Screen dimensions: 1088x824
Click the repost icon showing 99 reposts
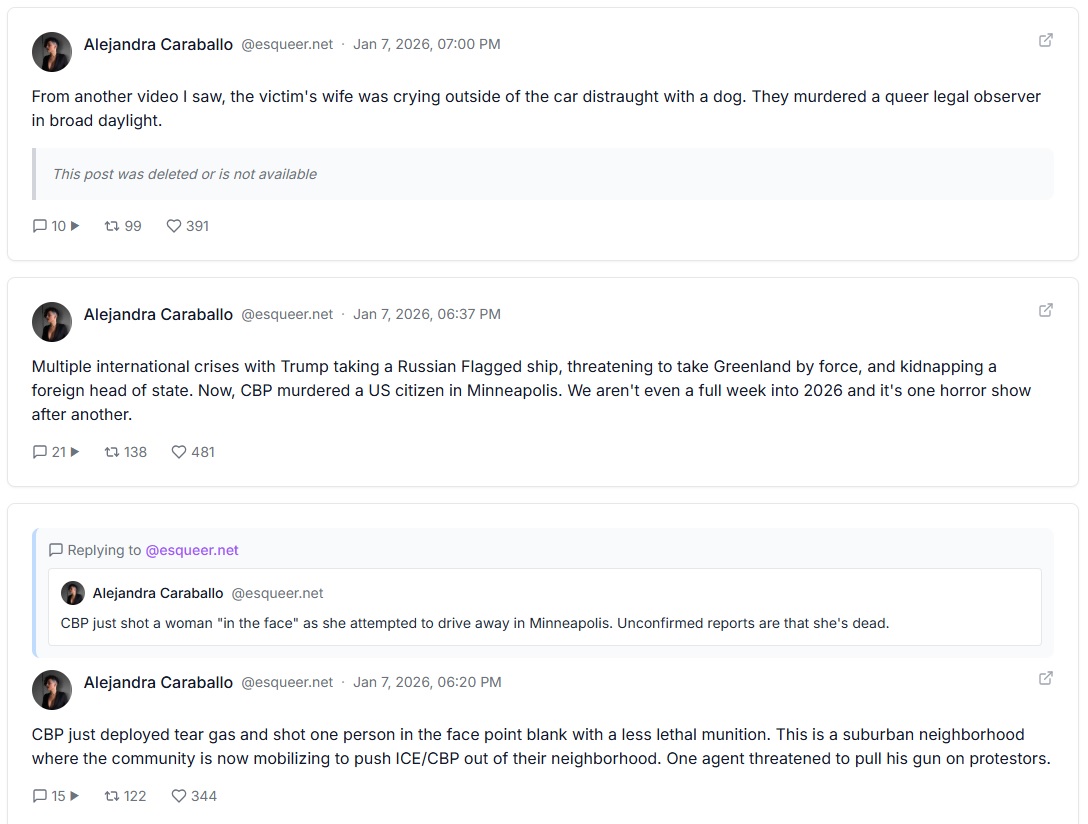tap(110, 226)
